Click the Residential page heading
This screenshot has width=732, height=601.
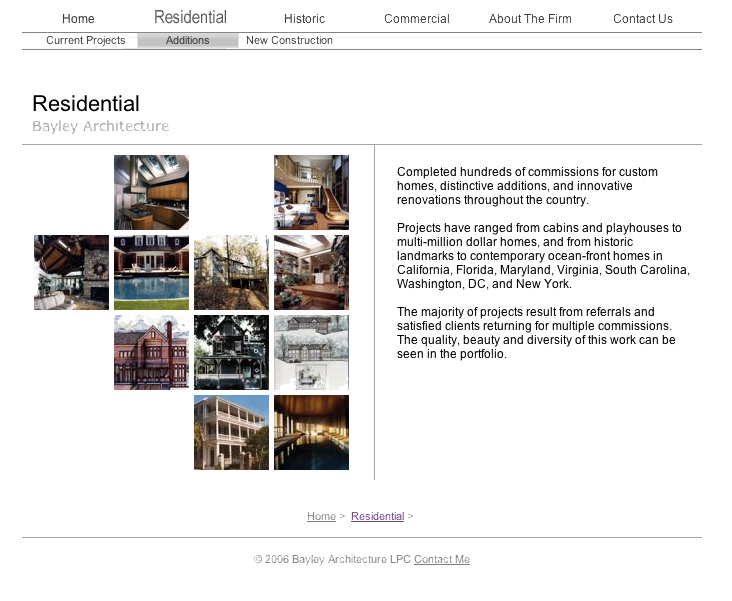click(86, 104)
